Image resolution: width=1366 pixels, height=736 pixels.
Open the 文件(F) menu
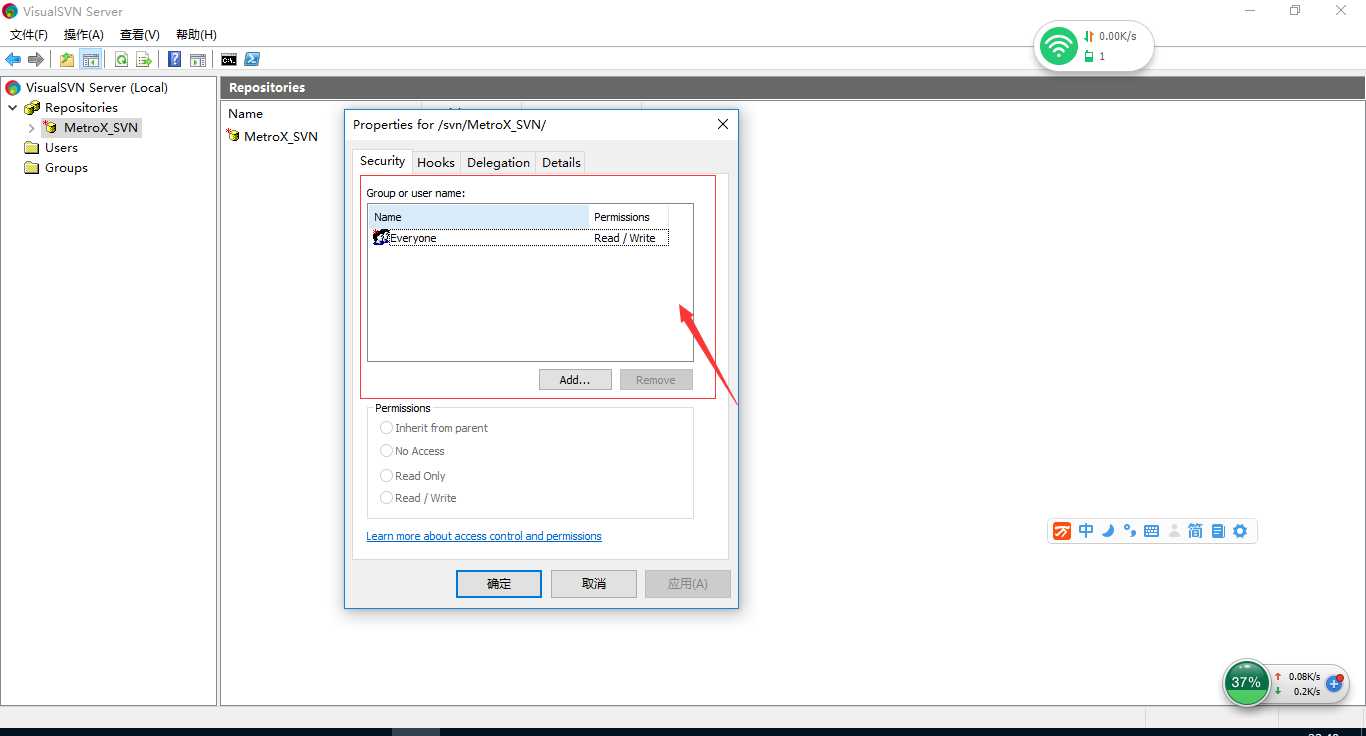pyautogui.click(x=29, y=34)
